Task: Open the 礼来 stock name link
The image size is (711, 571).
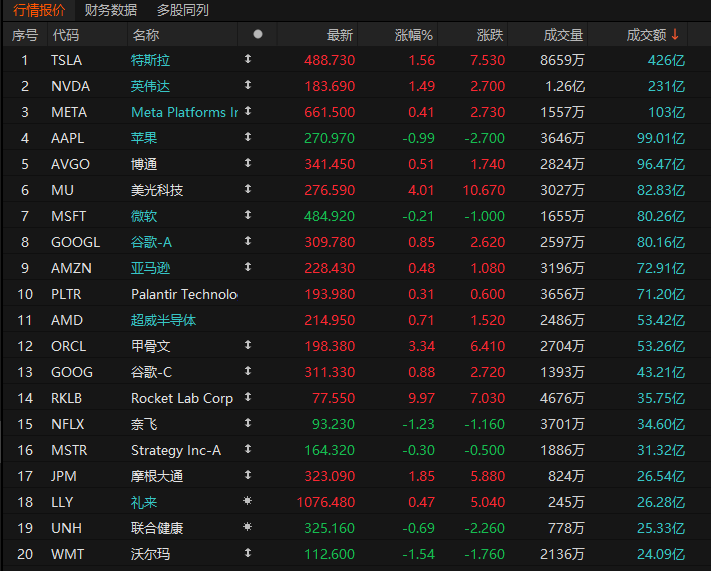Action: [x=144, y=502]
